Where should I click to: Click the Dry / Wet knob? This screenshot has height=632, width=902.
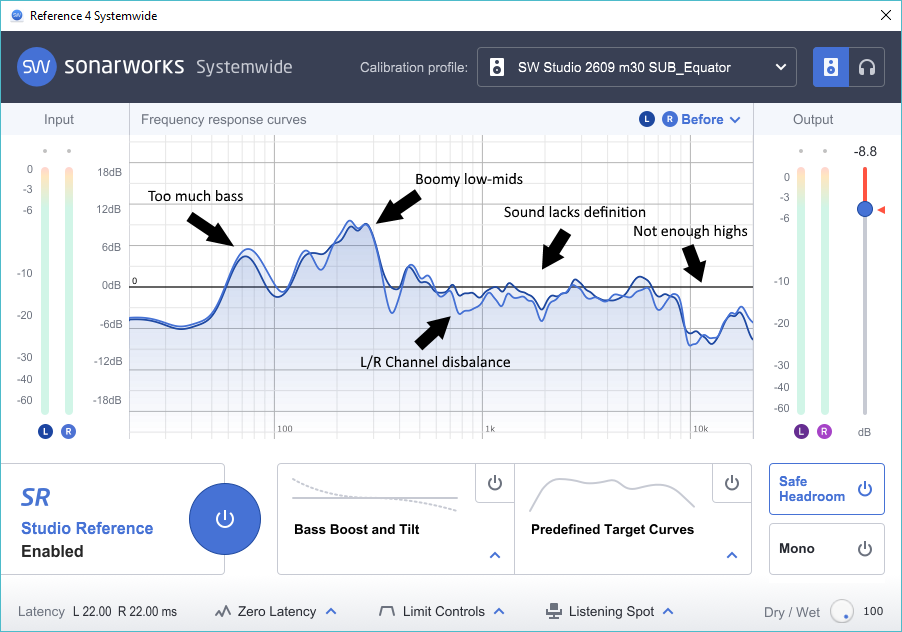pyautogui.click(x=842, y=611)
